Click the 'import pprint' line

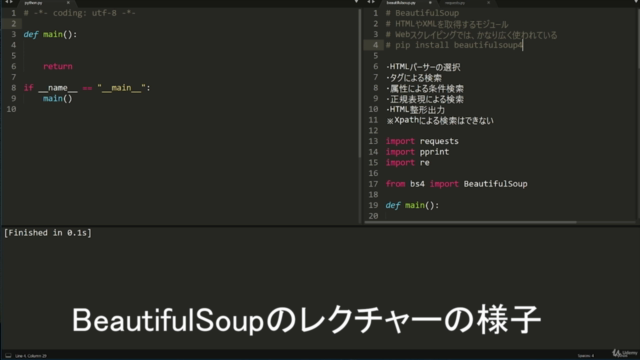[417, 152]
